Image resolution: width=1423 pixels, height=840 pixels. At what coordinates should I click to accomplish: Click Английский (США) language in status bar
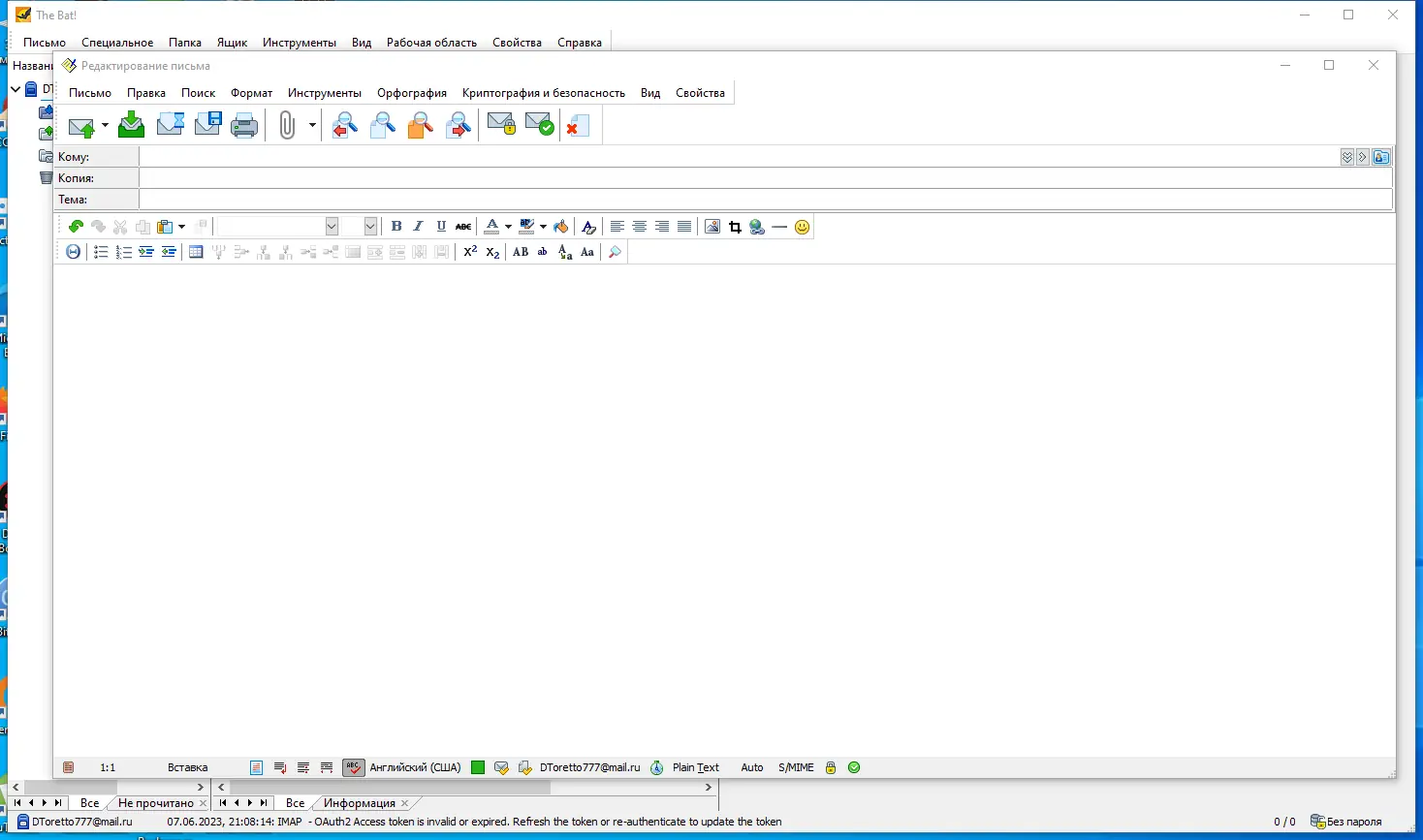pos(415,767)
